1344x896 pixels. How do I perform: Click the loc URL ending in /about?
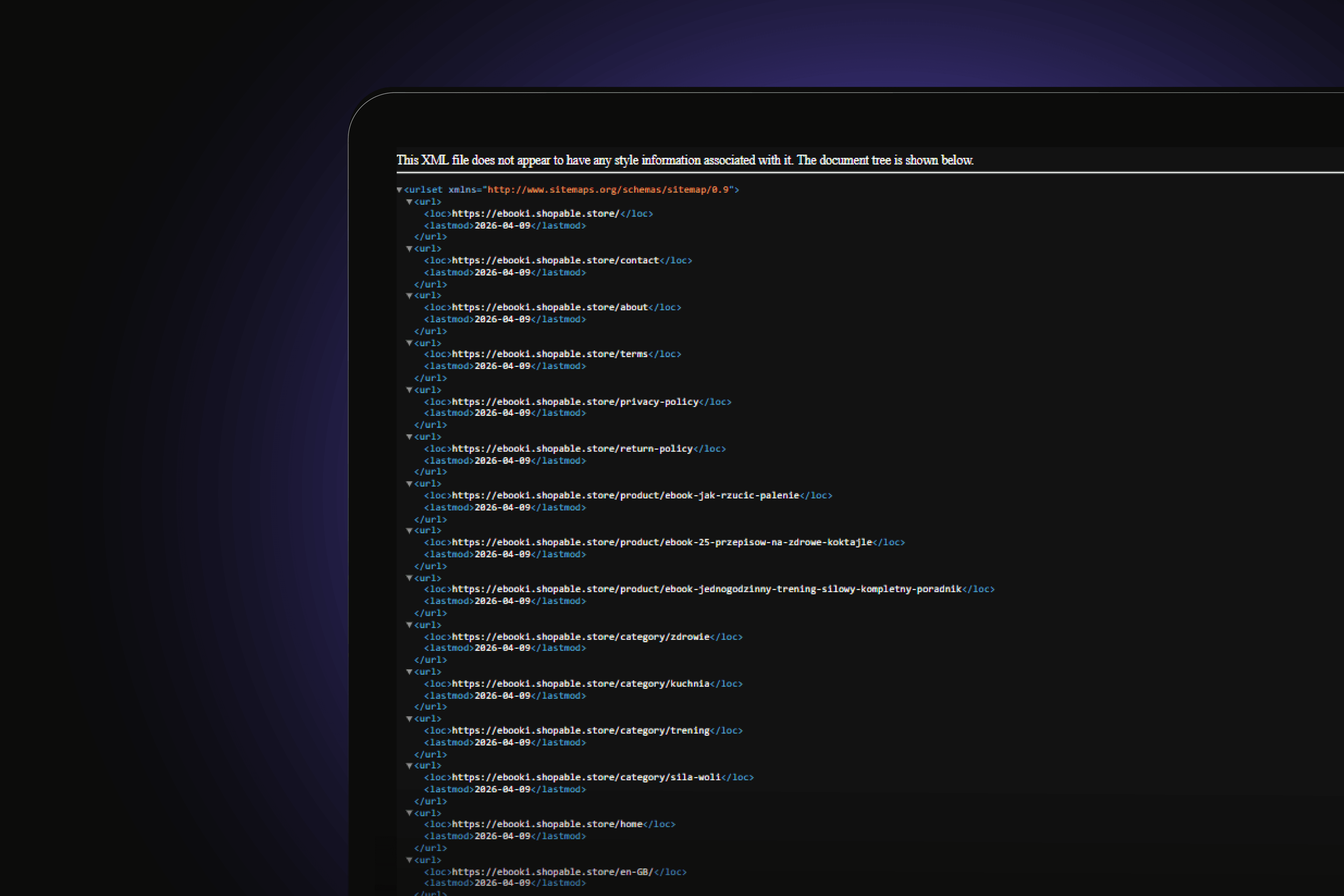pos(550,307)
